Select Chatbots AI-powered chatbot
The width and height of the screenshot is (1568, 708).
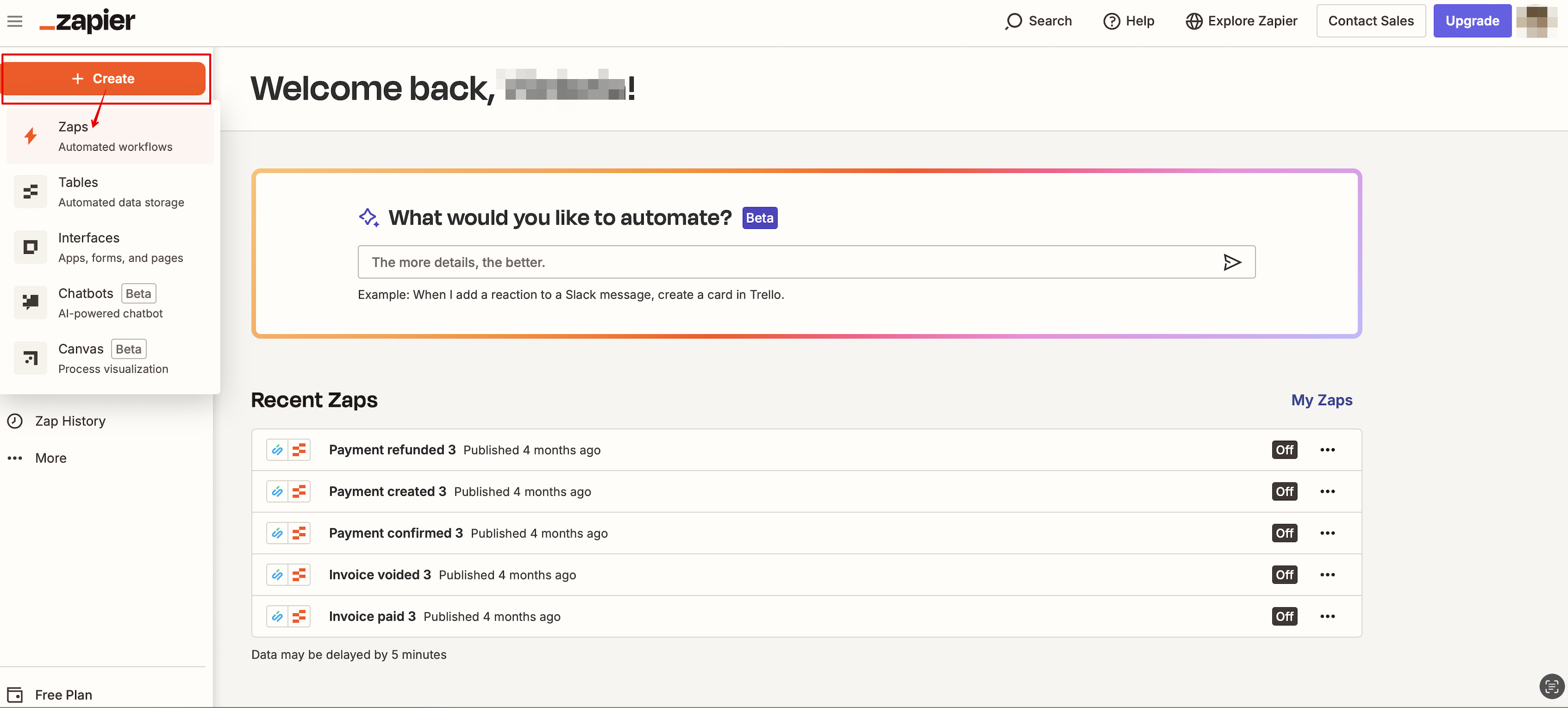110,302
